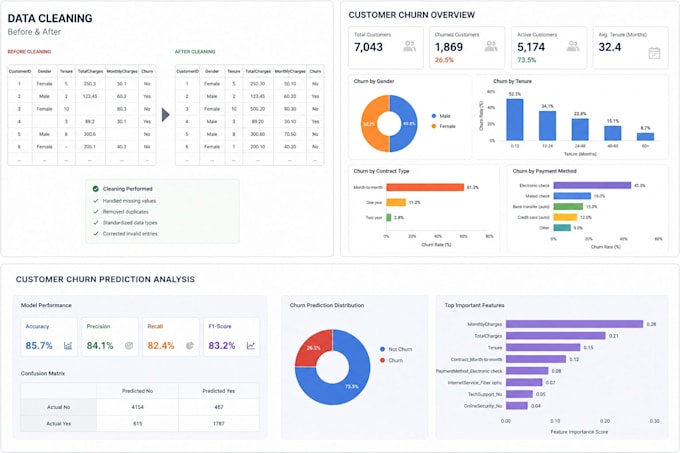680x453 pixels.
Task: Click the orange Female legend dot
Action: [x=434, y=126]
